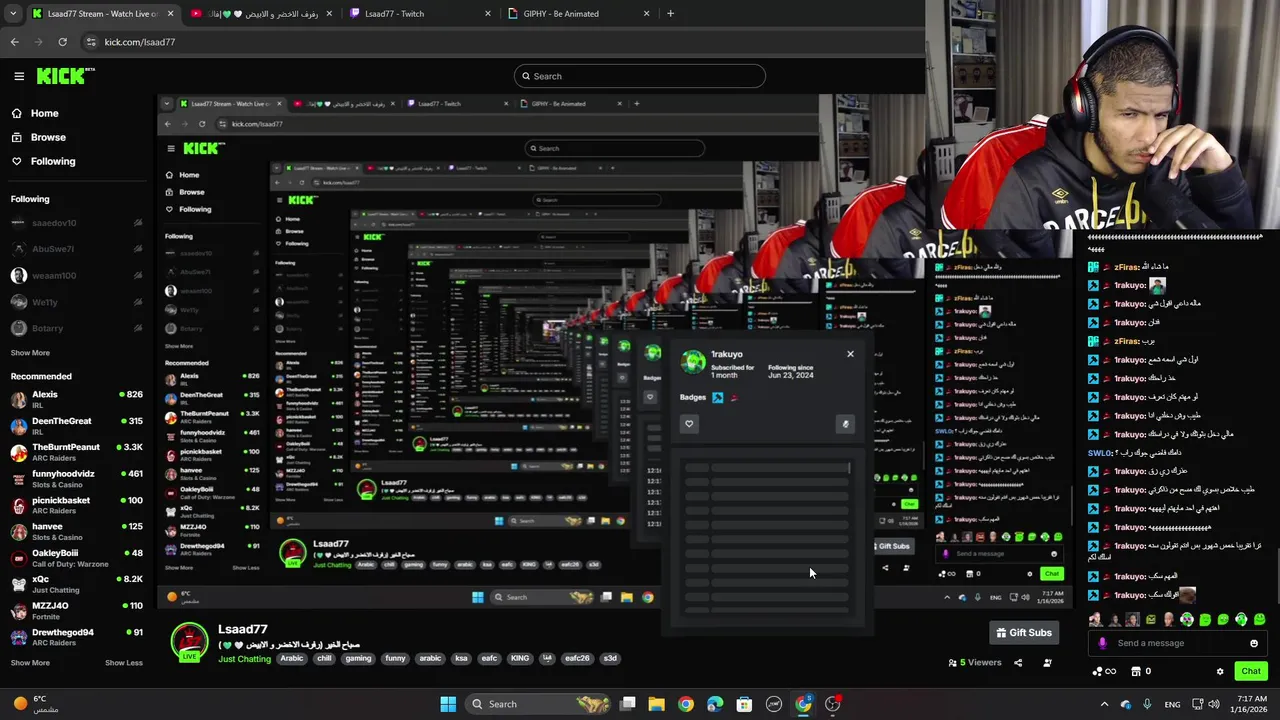Open a new tab with the outer plus button

click(670, 14)
